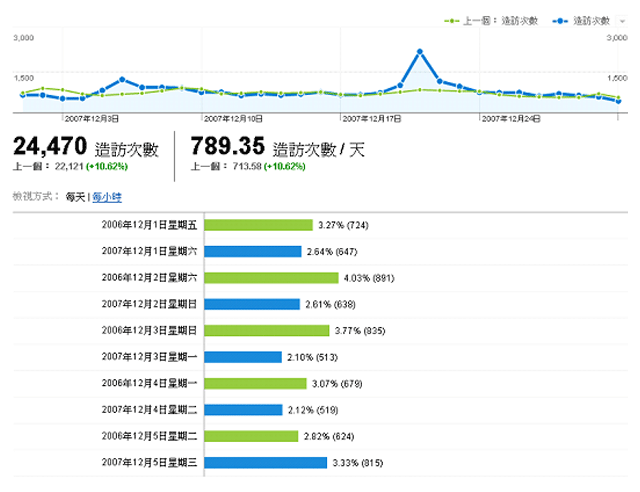The height and width of the screenshot is (492, 640).
Task: Select the 每天 (daily) view mode
Action: coord(76,197)
